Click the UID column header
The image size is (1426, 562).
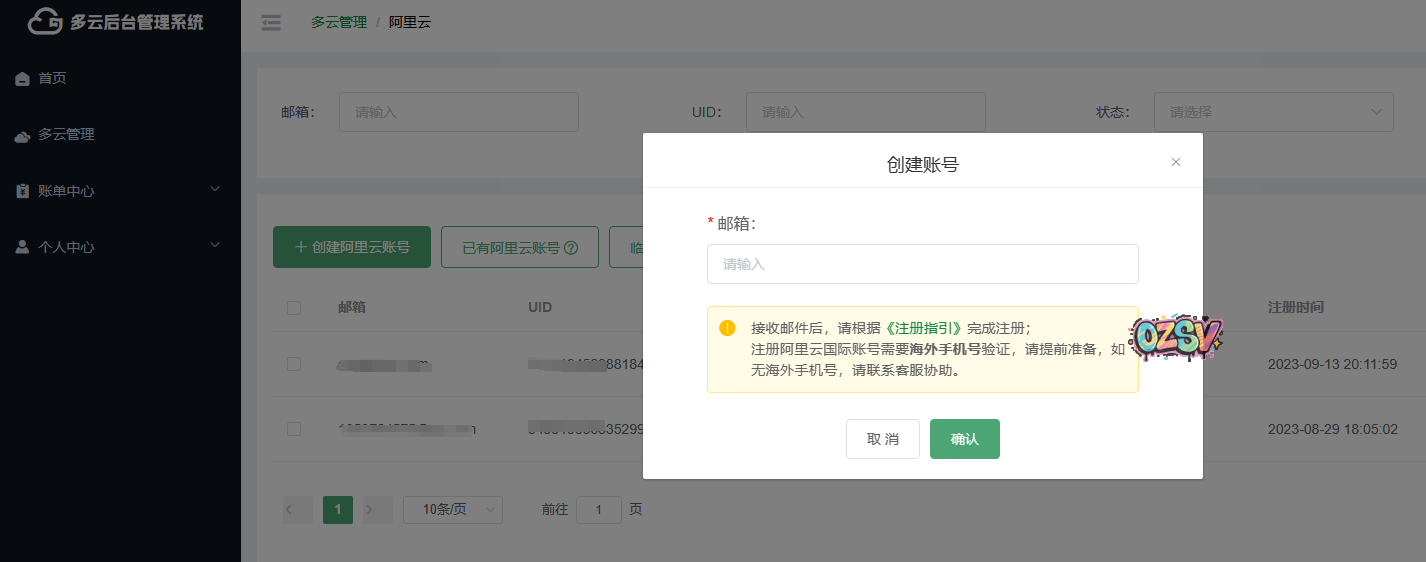[540, 307]
